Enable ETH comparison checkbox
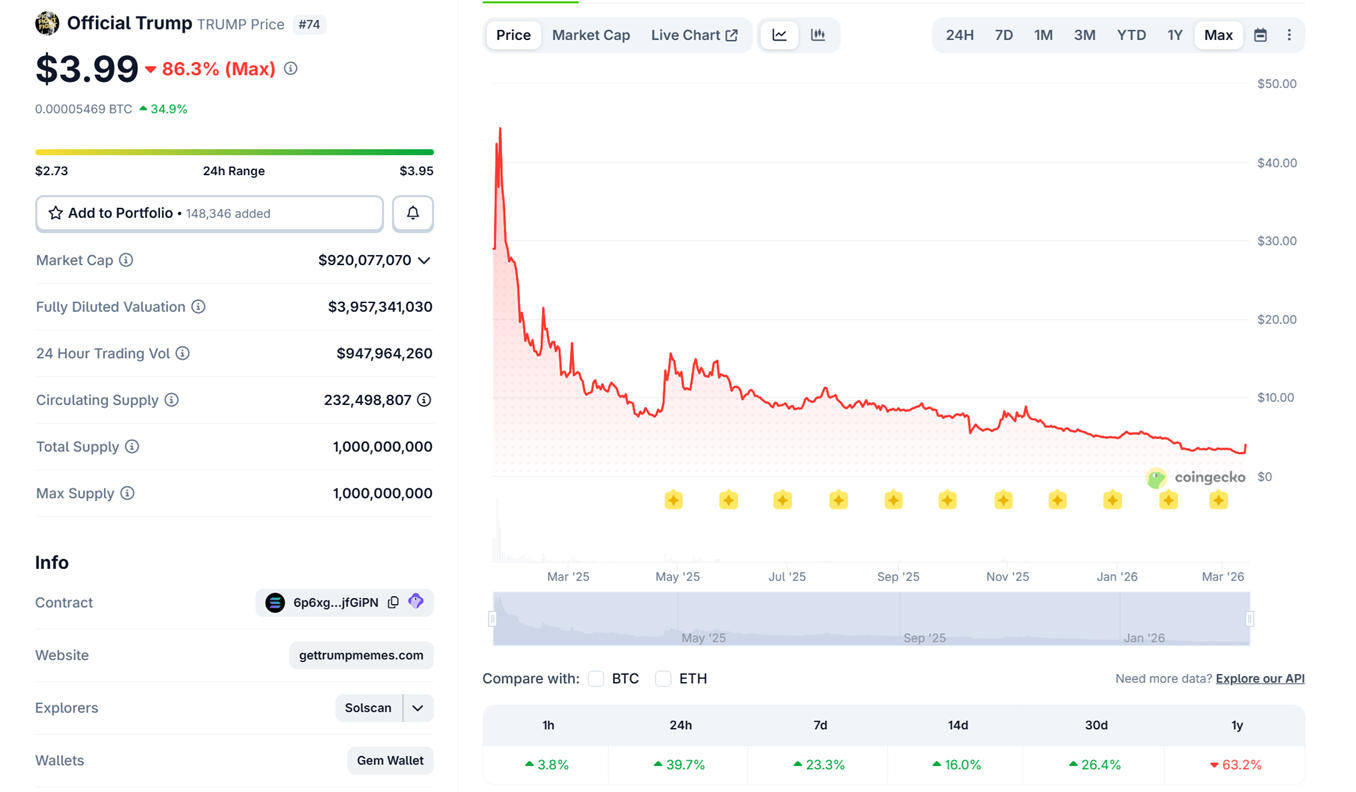This screenshot has height=792, width=1356. (x=663, y=679)
